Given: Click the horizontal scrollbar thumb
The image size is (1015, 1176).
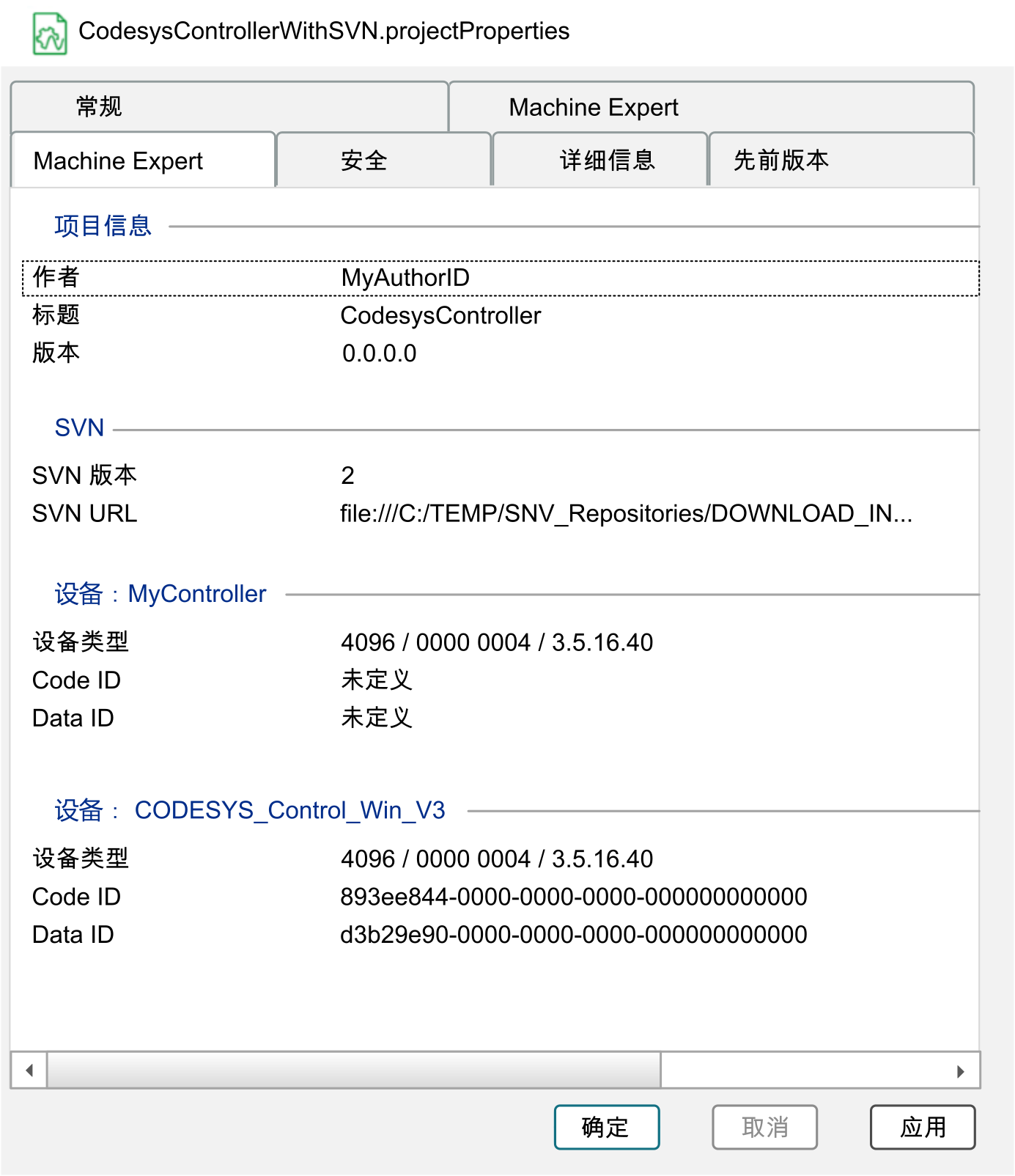Looking at the screenshot, I should click(x=353, y=1070).
